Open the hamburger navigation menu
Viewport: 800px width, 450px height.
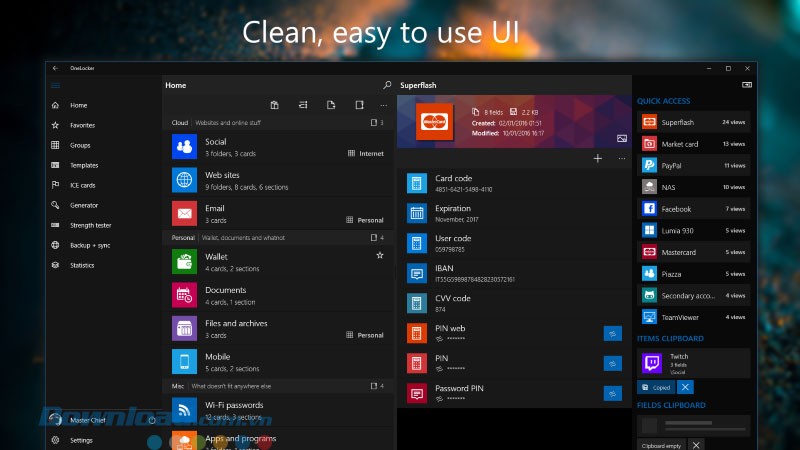(55, 86)
